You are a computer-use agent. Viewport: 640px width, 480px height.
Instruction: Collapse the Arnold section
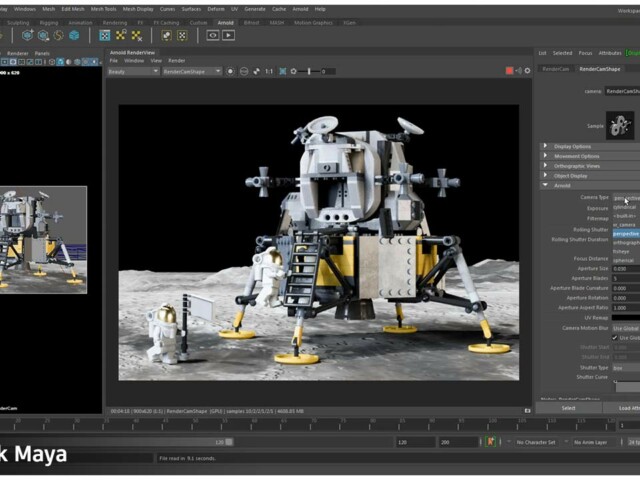pos(562,185)
